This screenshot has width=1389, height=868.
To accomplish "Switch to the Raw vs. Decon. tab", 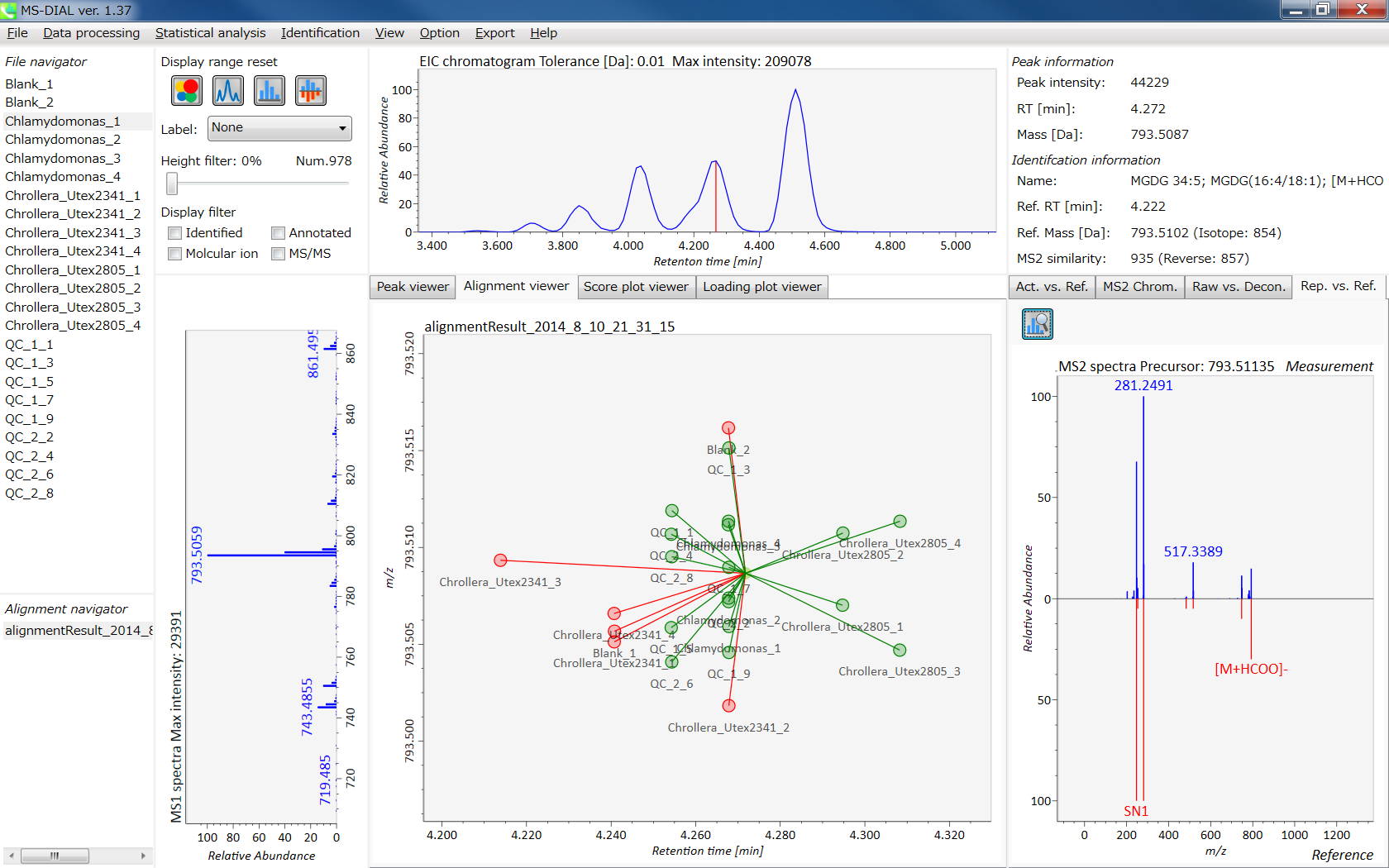I will (1239, 287).
